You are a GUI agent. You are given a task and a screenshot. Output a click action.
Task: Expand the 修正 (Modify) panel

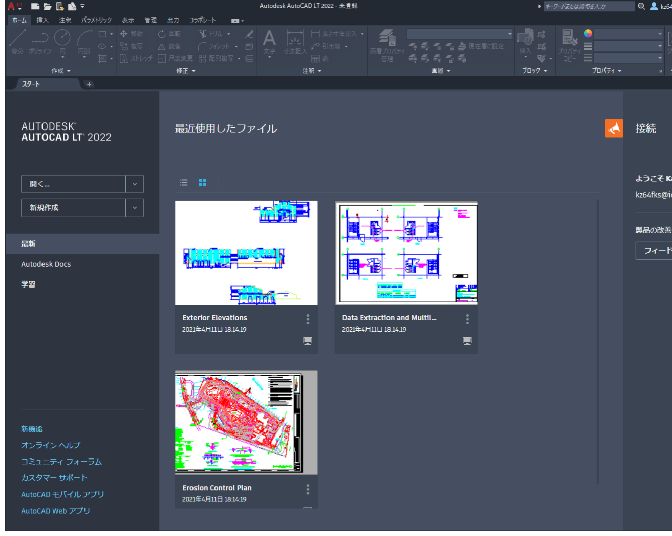[186, 71]
